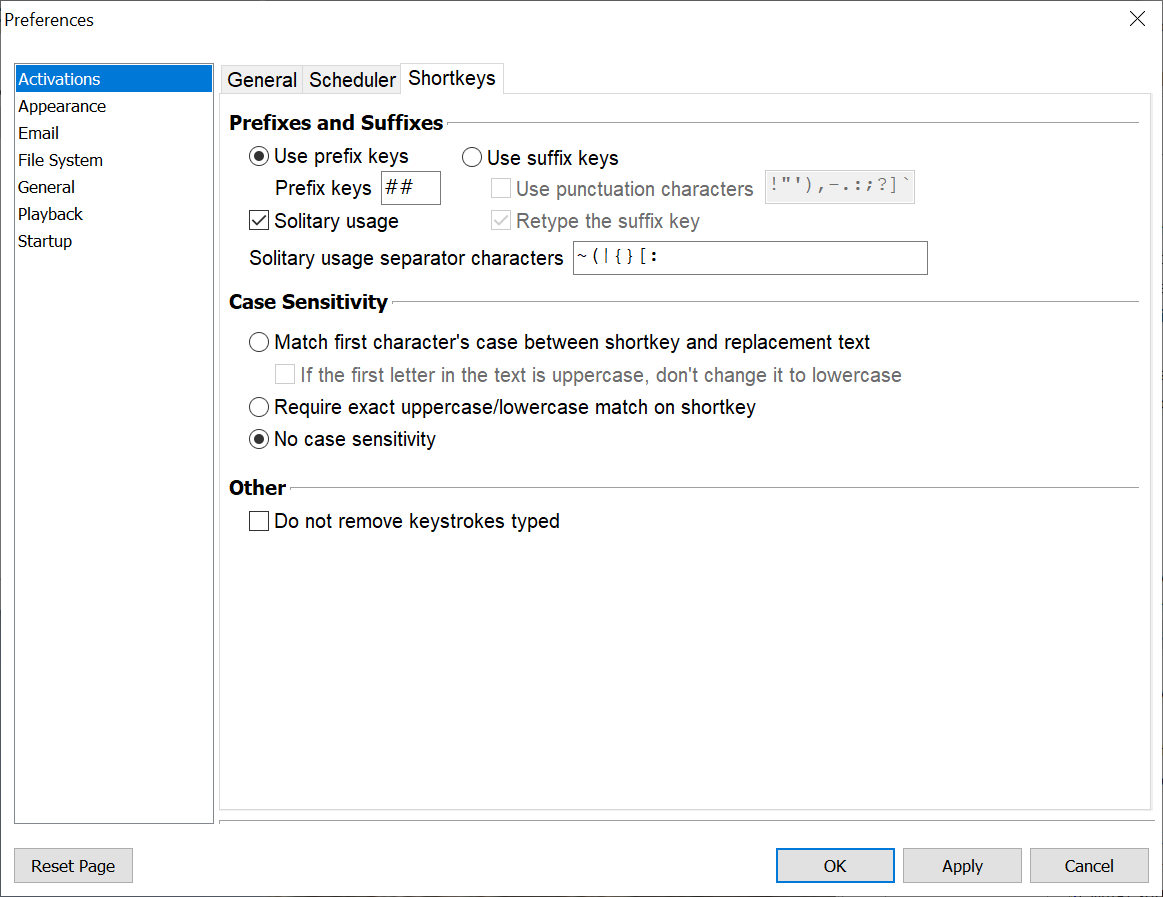Select No case sensitivity option
The height and width of the screenshot is (897, 1163).
click(x=259, y=439)
